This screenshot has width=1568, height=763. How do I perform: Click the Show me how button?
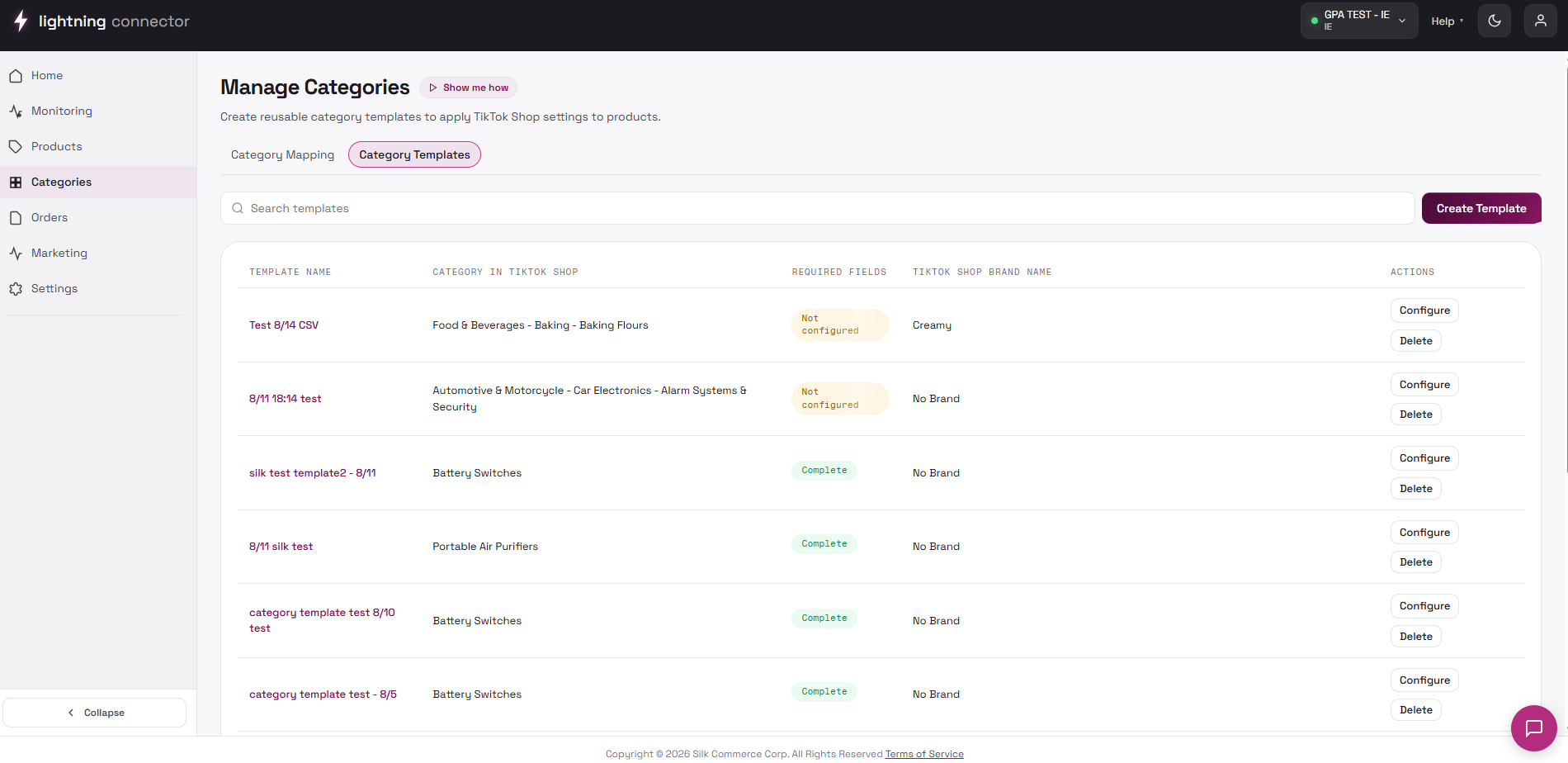pyautogui.click(x=468, y=88)
